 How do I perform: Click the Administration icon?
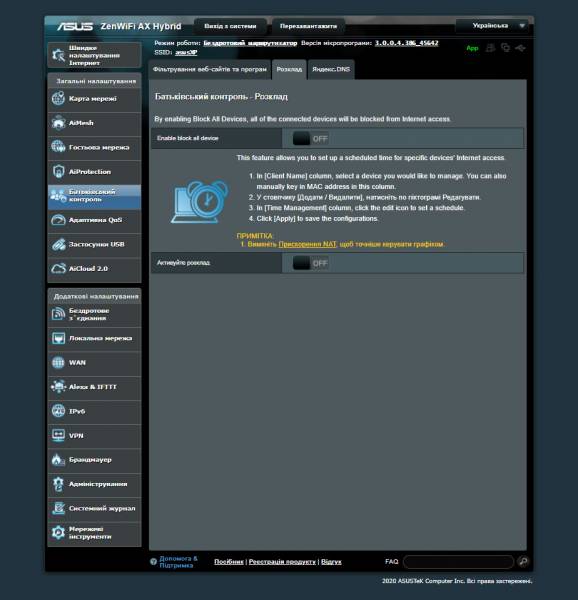point(59,484)
